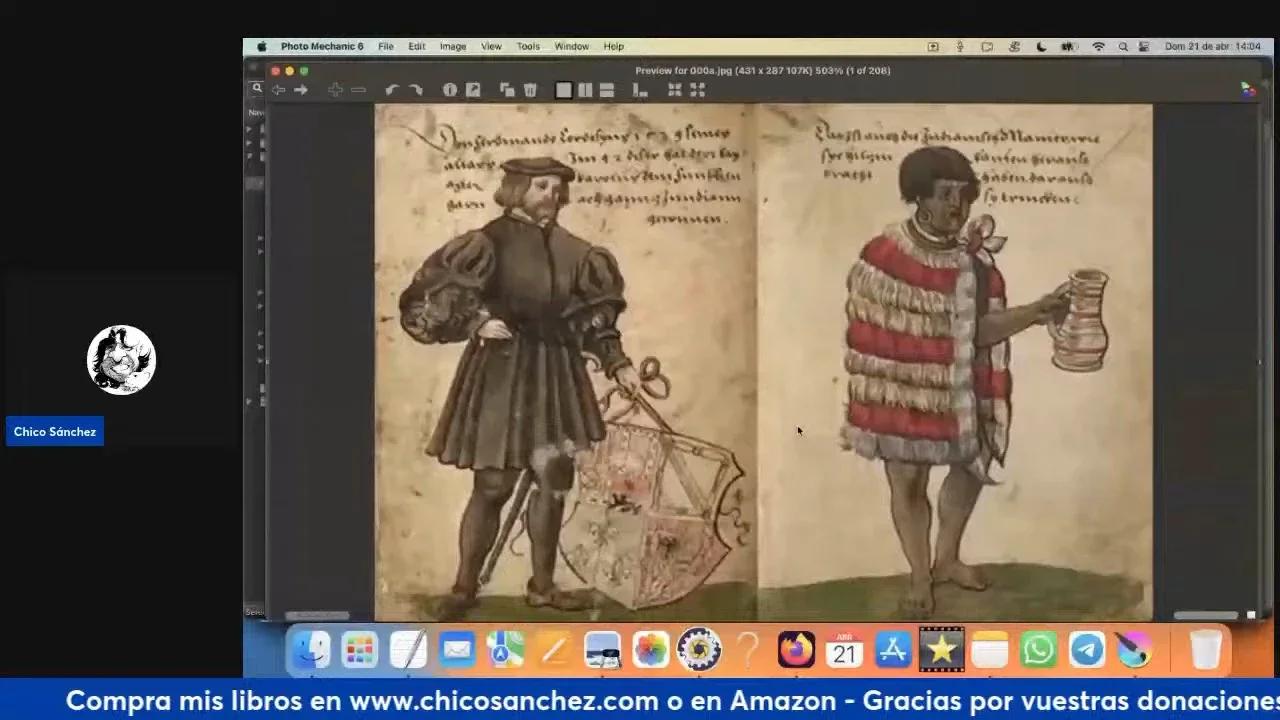Click the preview image of the manuscript
The height and width of the screenshot is (720, 1280).
(x=764, y=362)
